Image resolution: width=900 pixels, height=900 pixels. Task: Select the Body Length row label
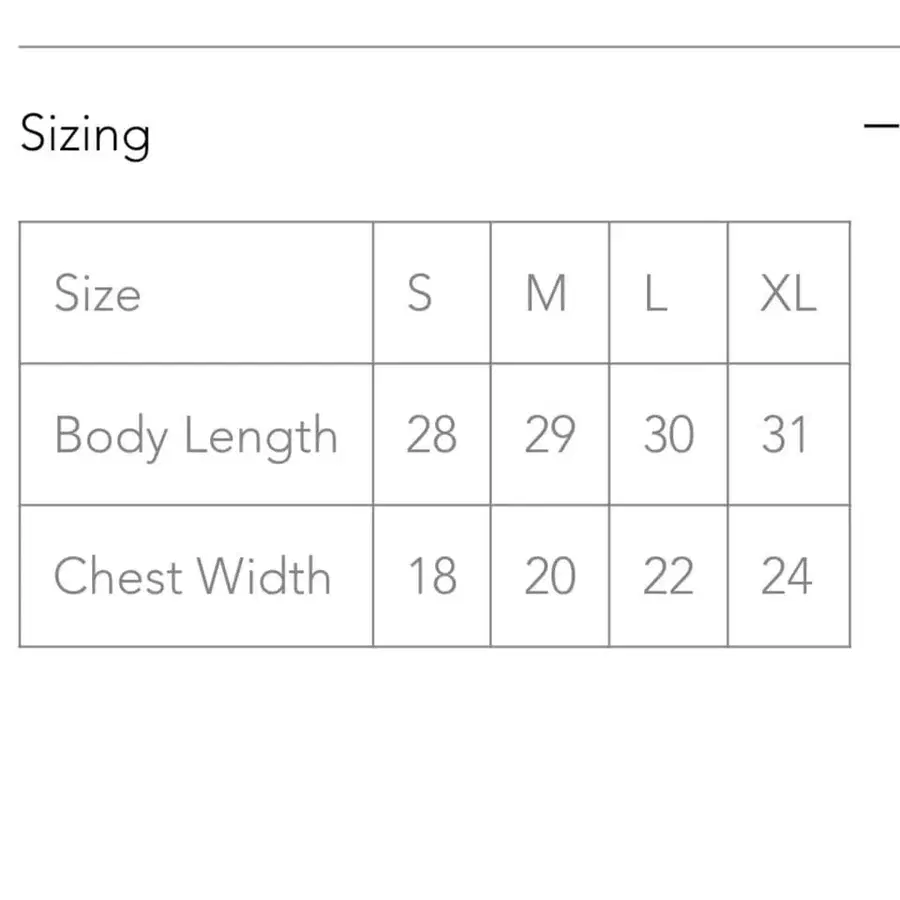tap(196, 436)
